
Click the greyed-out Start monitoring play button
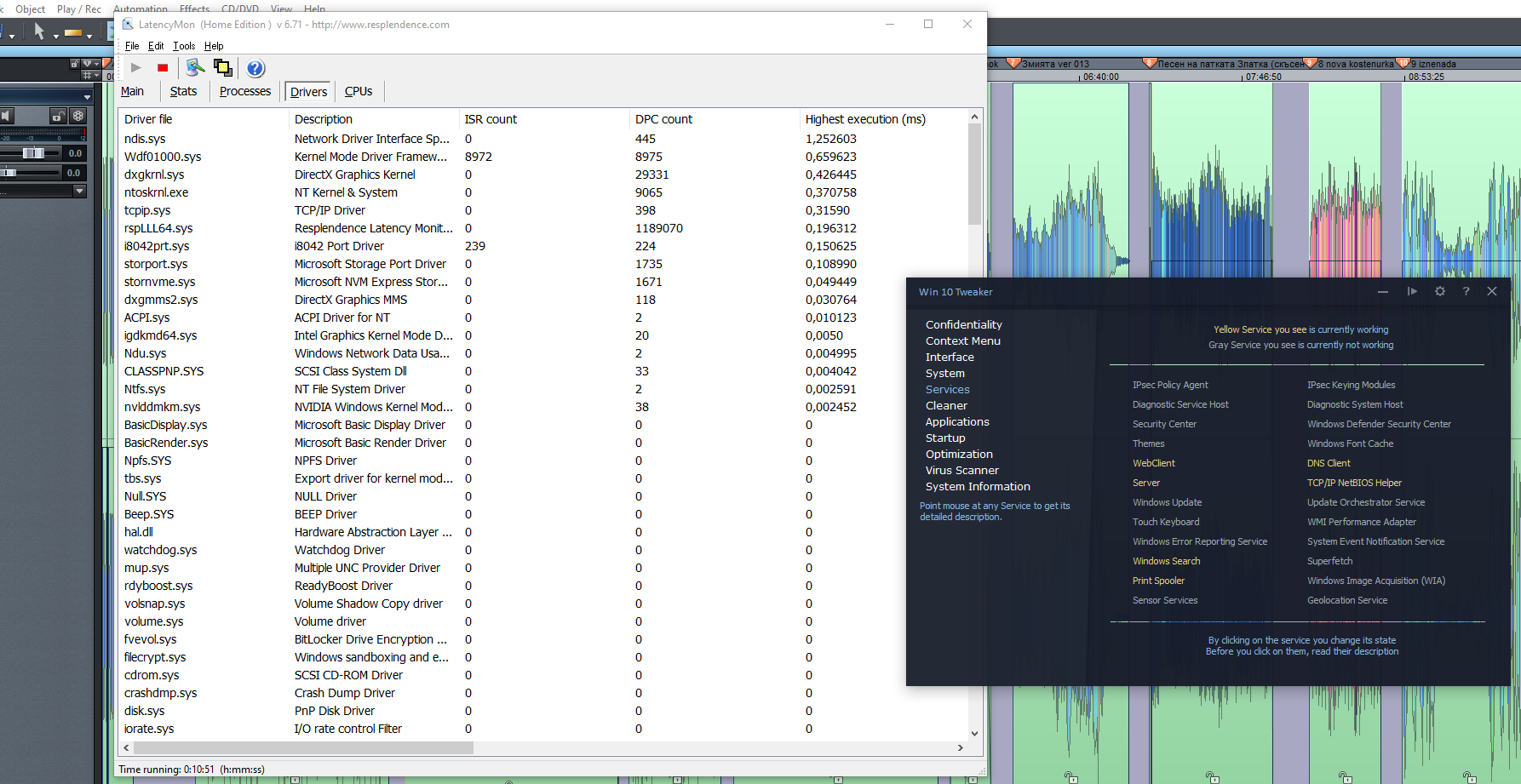pyautogui.click(x=136, y=67)
